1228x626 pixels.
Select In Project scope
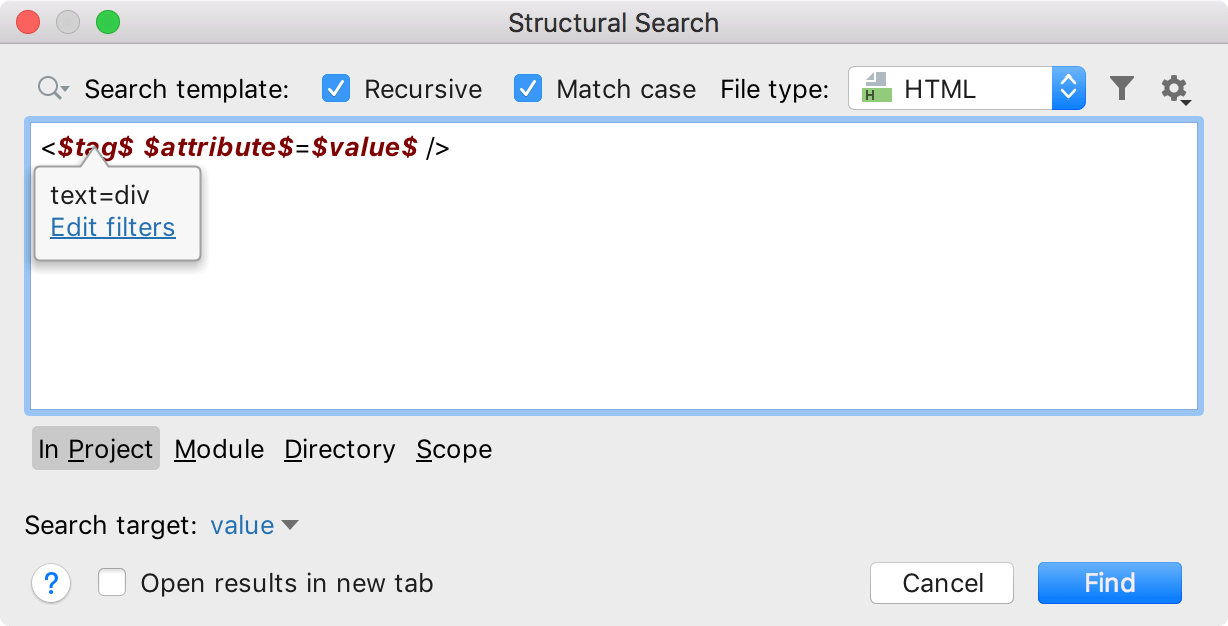click(x=95, y=449)
